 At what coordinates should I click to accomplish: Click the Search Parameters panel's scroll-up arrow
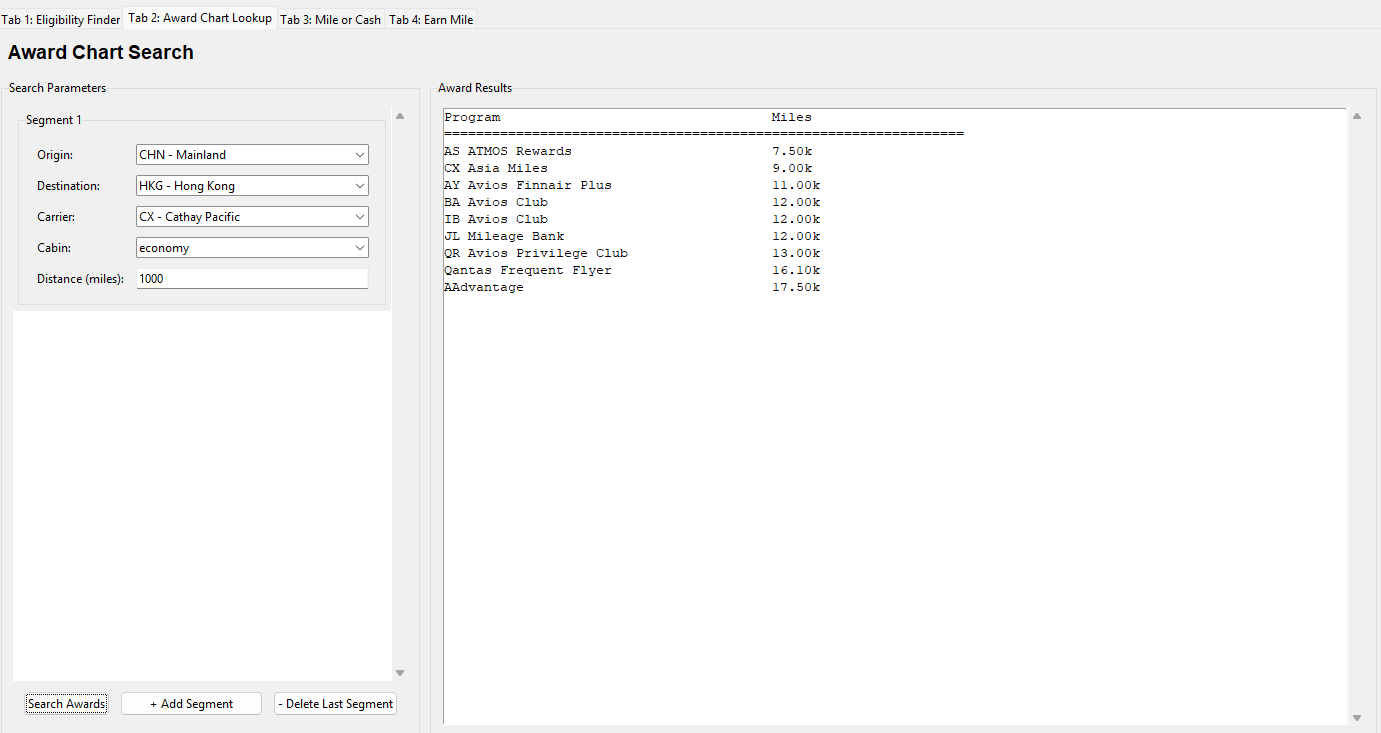coord(400,116)
